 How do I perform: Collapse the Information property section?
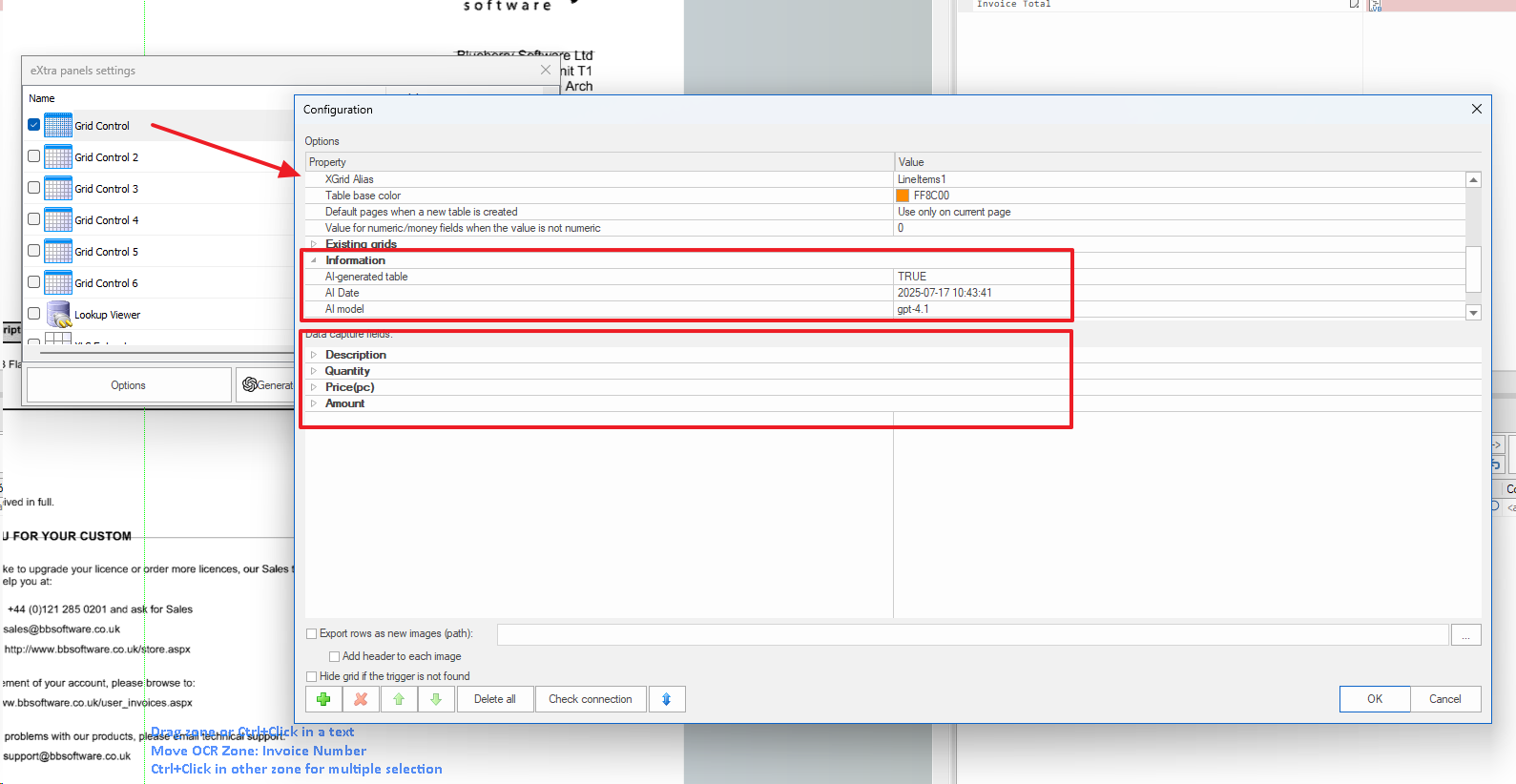[313, 260]
